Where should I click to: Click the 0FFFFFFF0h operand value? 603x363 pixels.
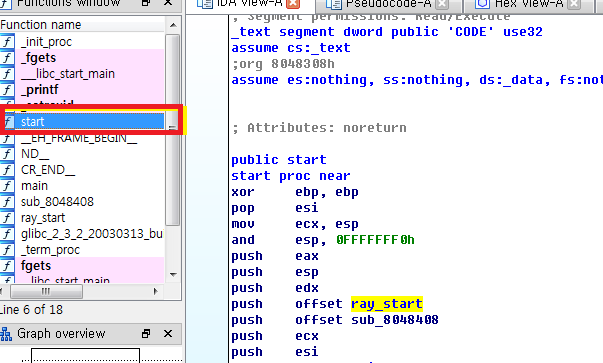click(x=375, y=240)
